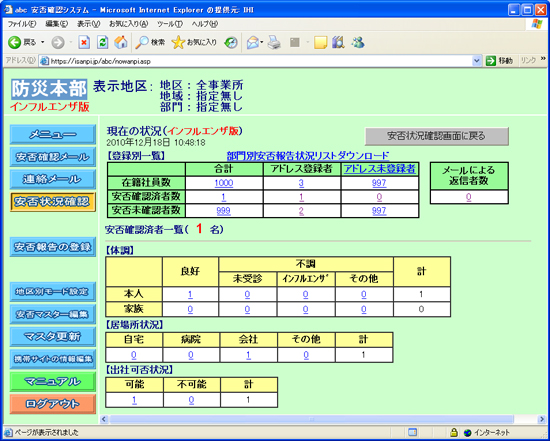
Task: Click the メニュー sidebar button
Action: [x=53, y=135]
